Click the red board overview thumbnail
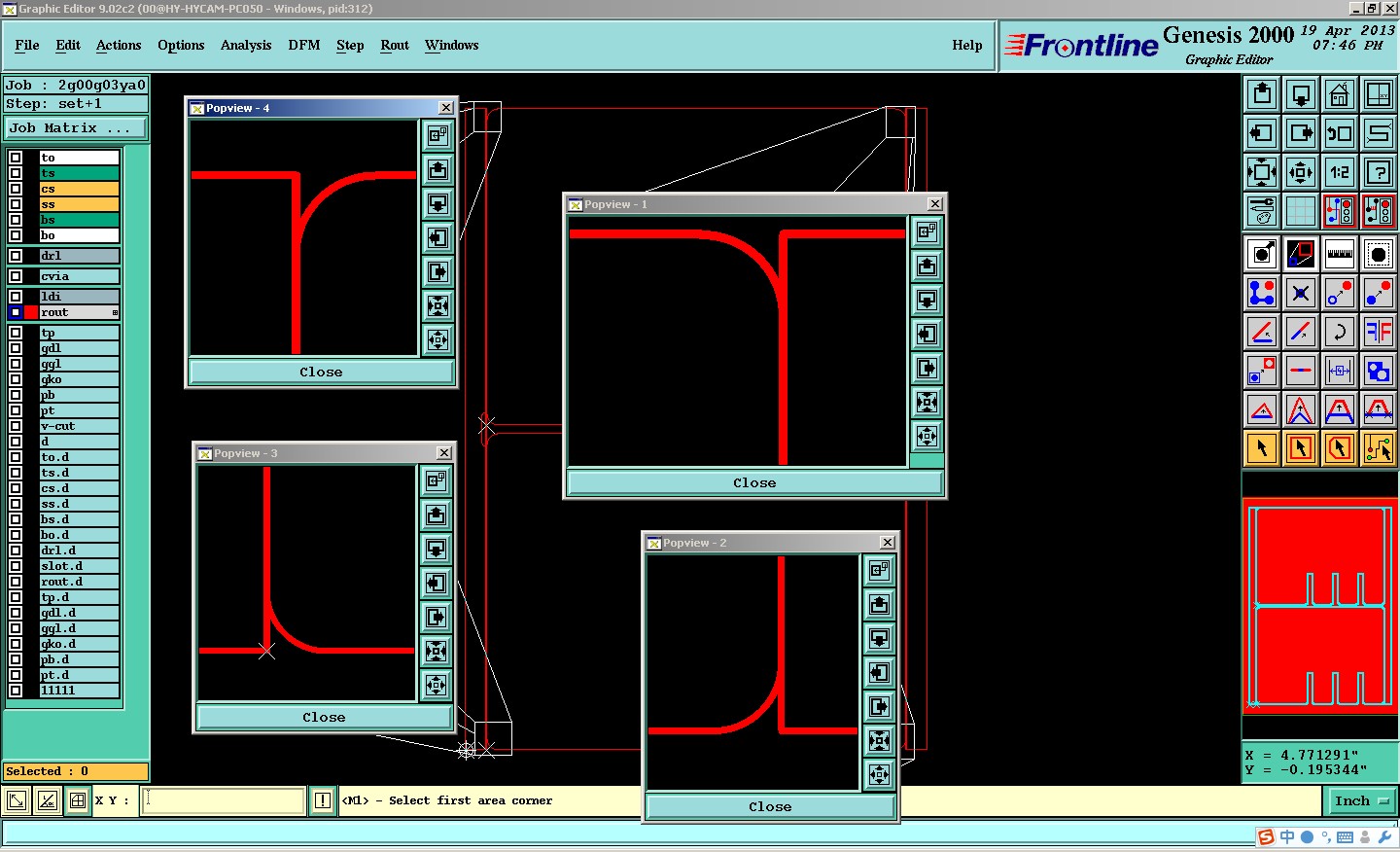Viewport: 1400px width, 852px height. pyautogui.click(x=1320, y=606)
